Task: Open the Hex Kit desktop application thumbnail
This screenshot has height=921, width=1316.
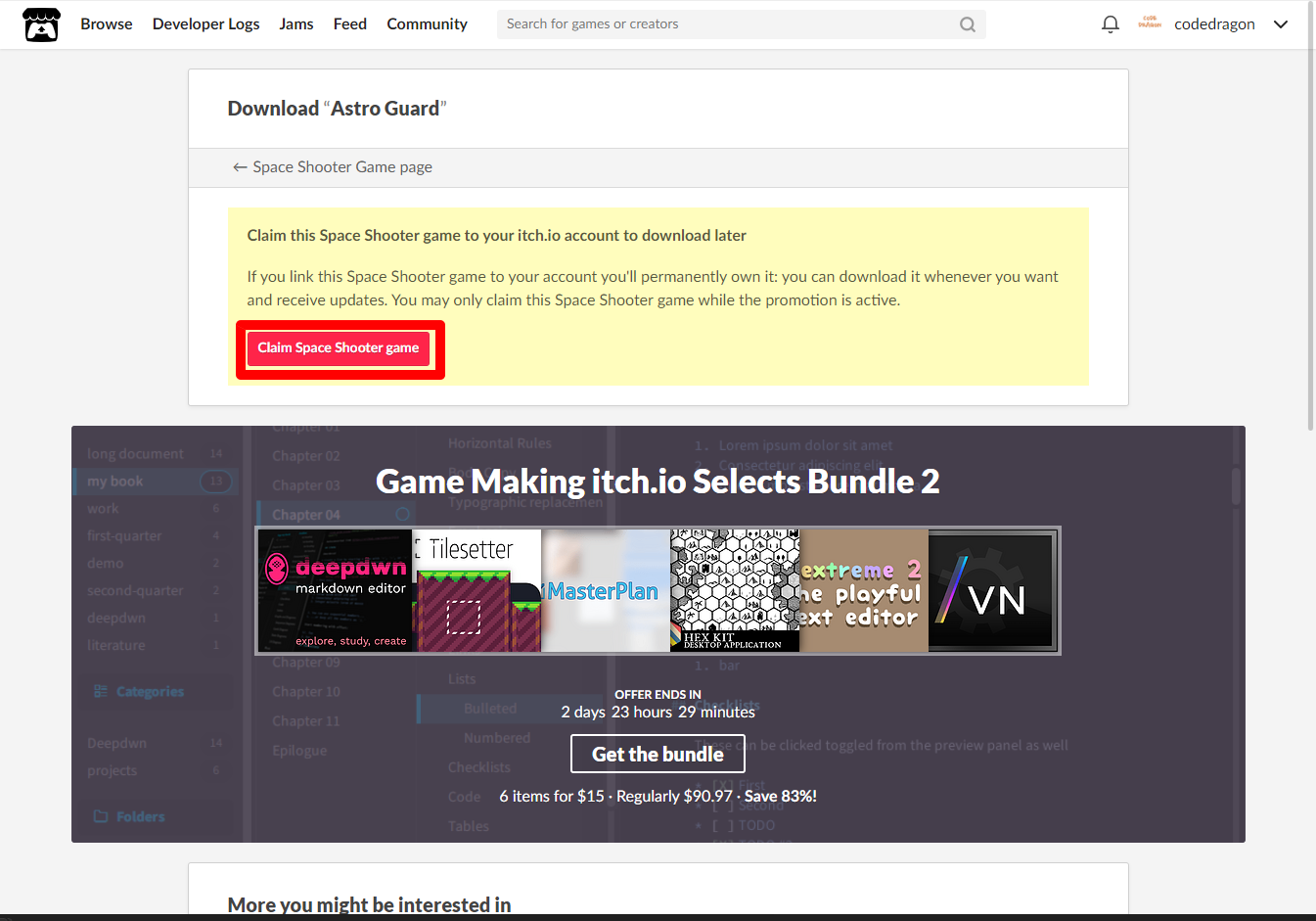Action: point(735,591)
